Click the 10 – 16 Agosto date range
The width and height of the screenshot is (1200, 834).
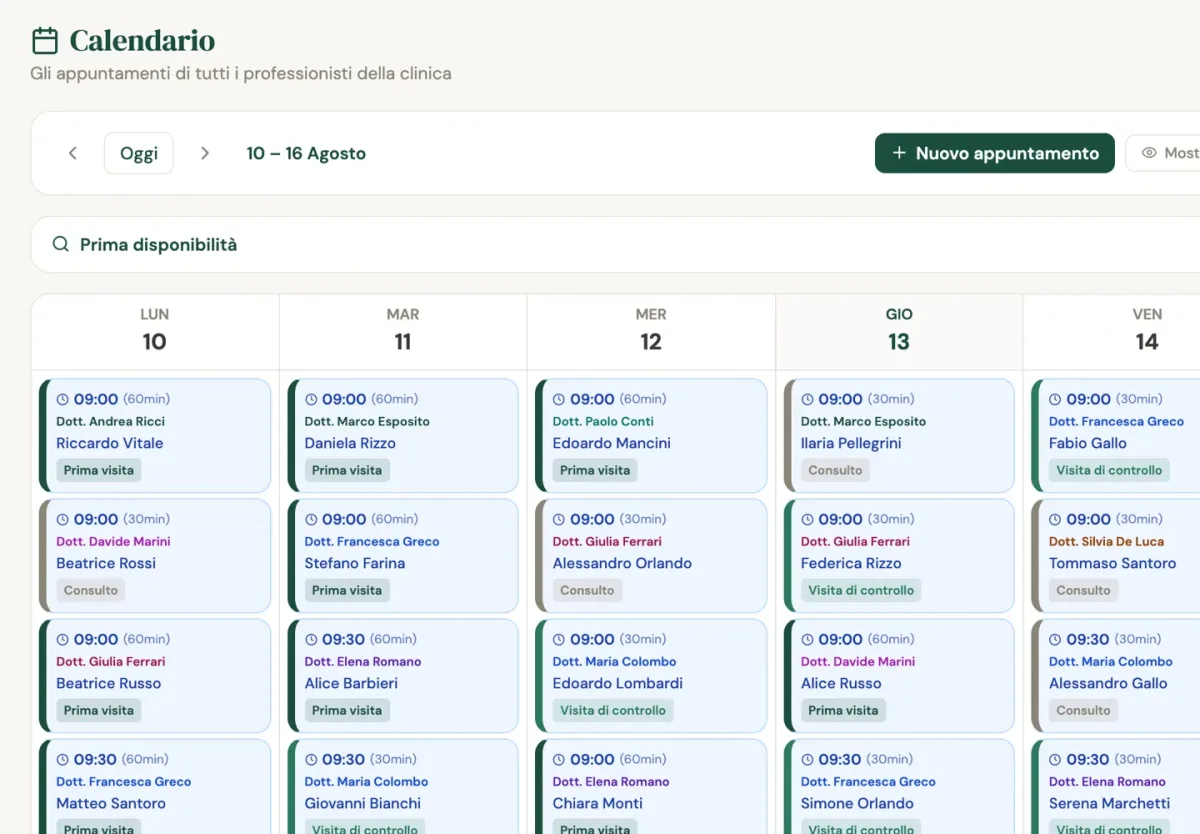tap(306, 153)
